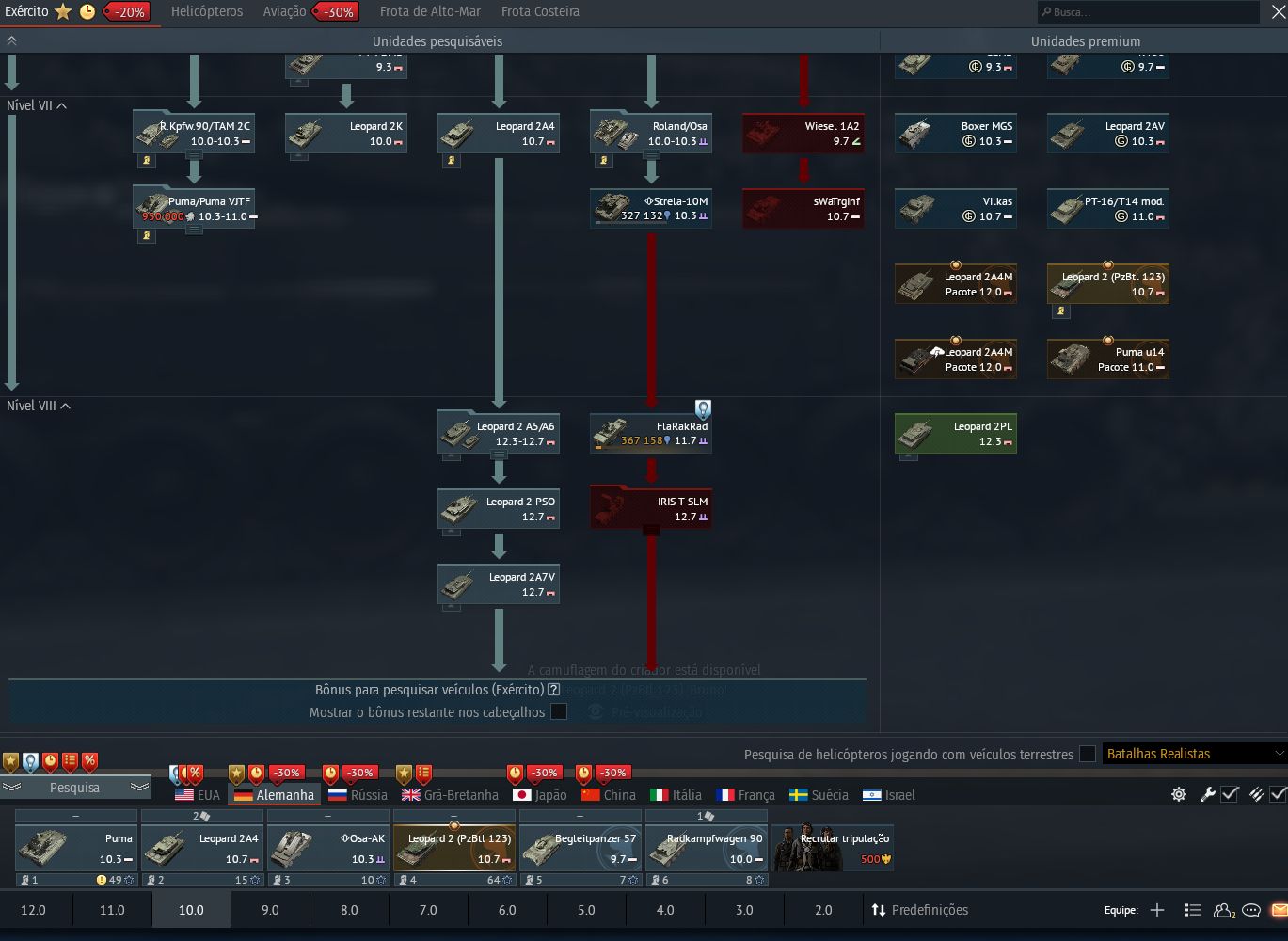Click the Israel flag icon
Screen dimensions: 1288x941
[x=872, y=795]
